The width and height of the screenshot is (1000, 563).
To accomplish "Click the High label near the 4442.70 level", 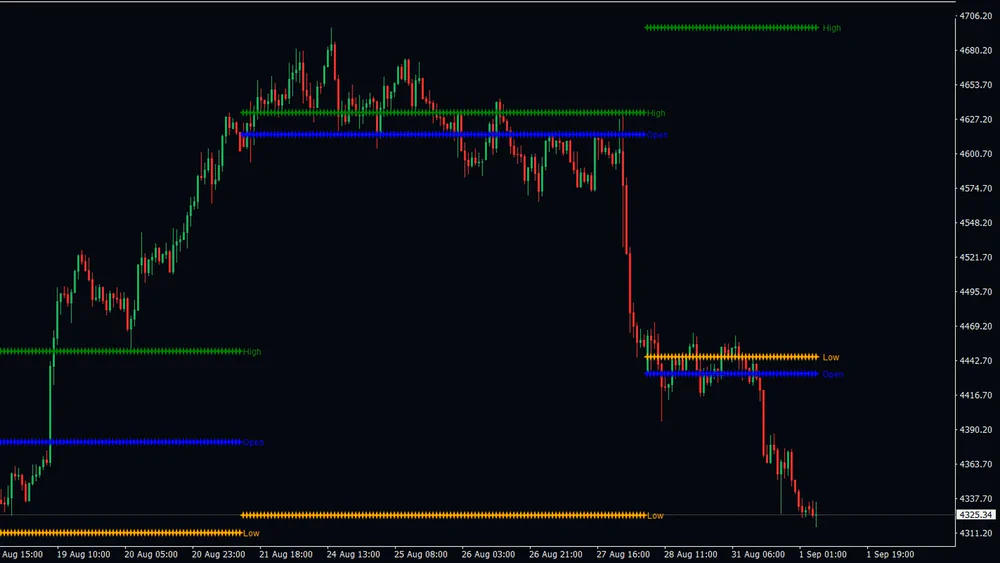I will coord(252,351).
